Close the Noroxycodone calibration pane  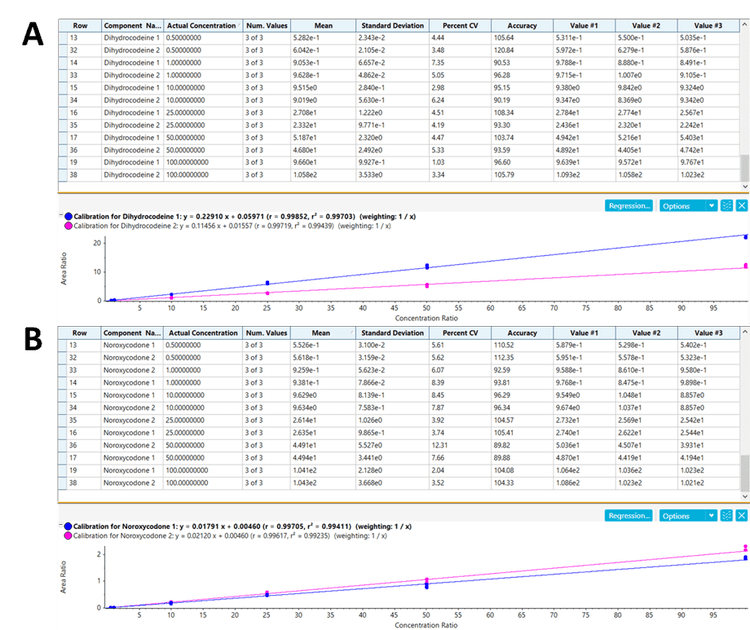pyautogui.click(x=741, y=516)
